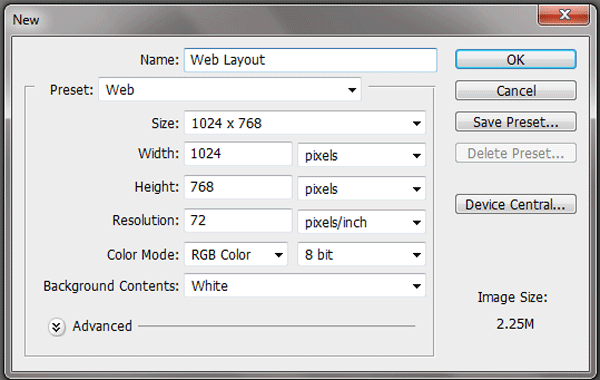The height and width of the screenshot is (380, 600).
Task: Expand the Advanced section chevron icon
Action: click(x=56, y=327)
